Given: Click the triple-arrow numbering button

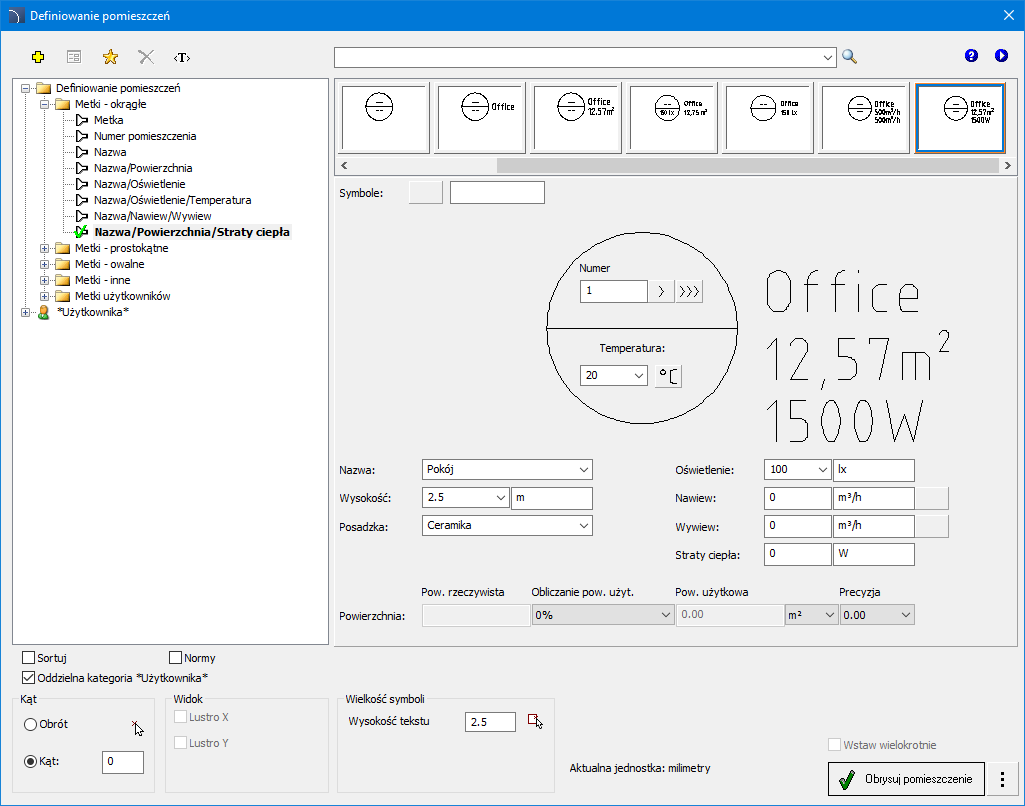Looking at the screenshot, I should pyautogui.click(x=690, y=292).
